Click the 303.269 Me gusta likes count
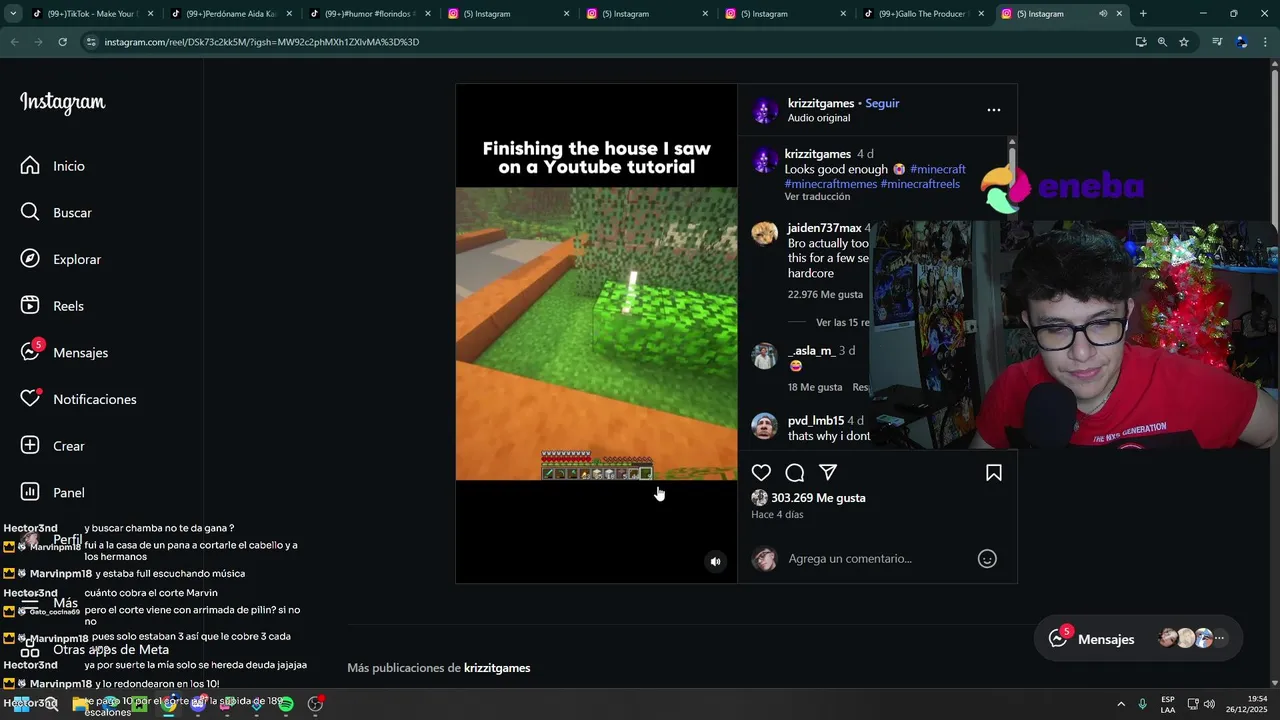The width and height of the screenshot is (1280, 720). (818, 498)
